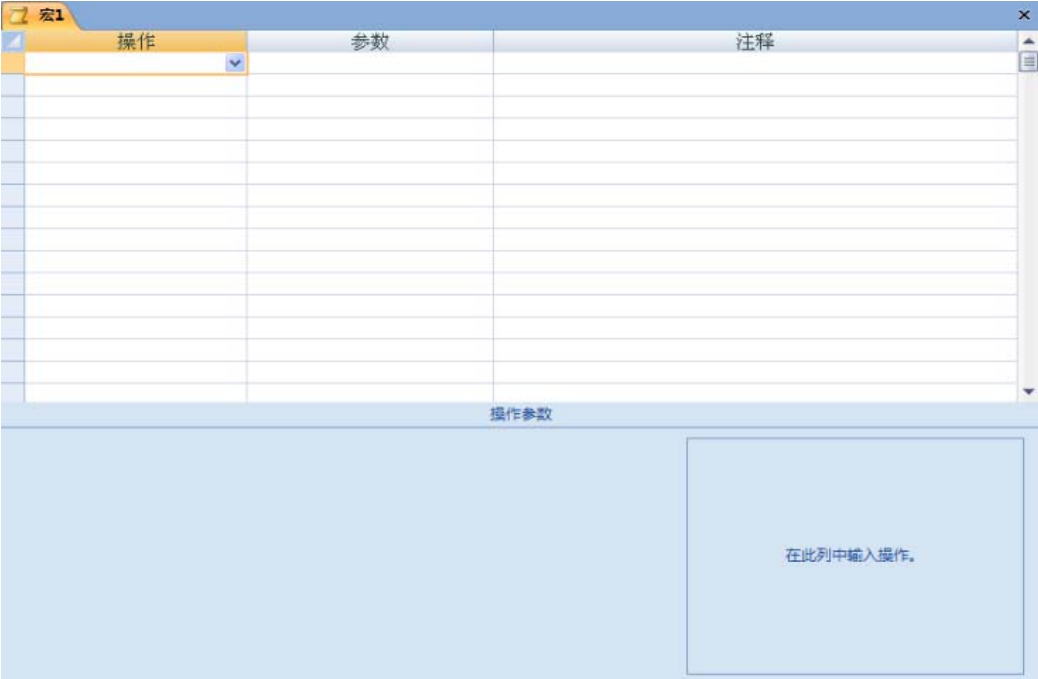Close the 宏1 macro window

click(1023, 16)
